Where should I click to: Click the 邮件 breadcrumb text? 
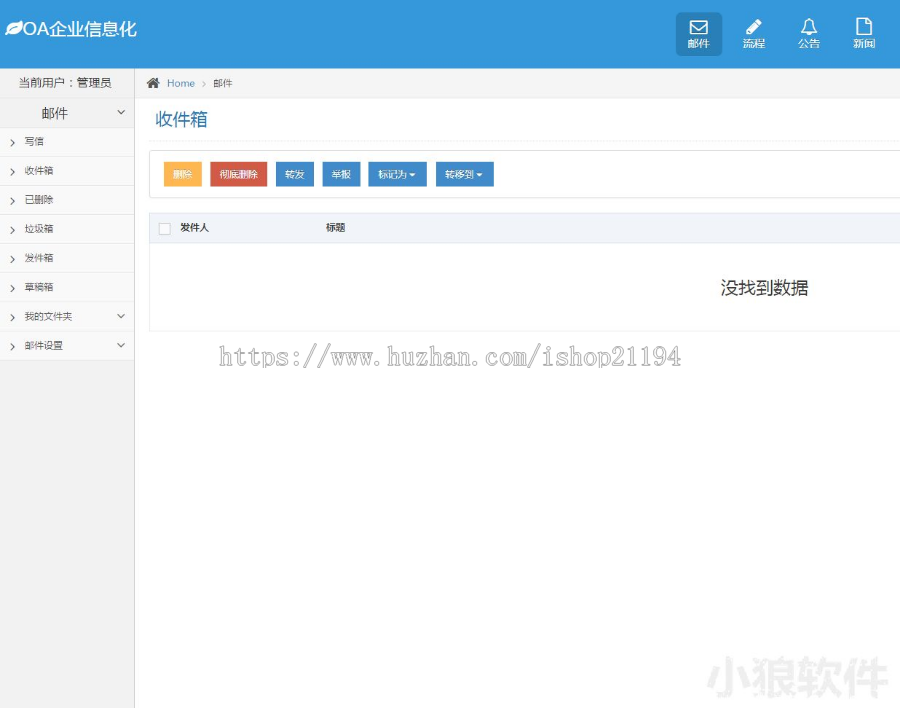223,83
